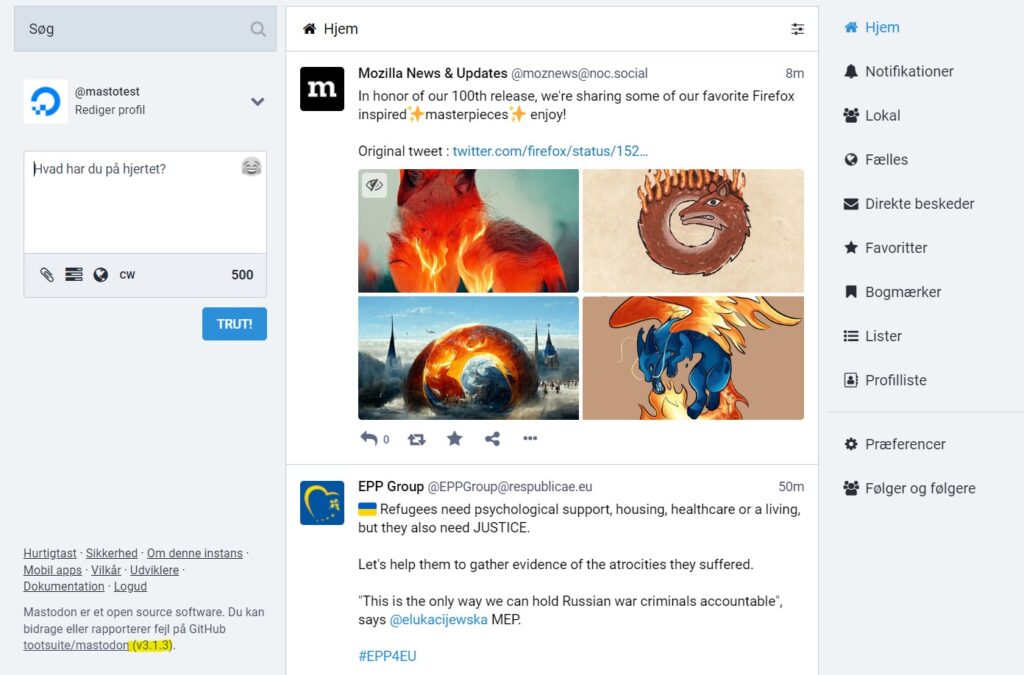Viewport: 1024px width, 675px height.
Task: Open the Vilkår link
Action: pyautogui.click(x=106, y=570)
